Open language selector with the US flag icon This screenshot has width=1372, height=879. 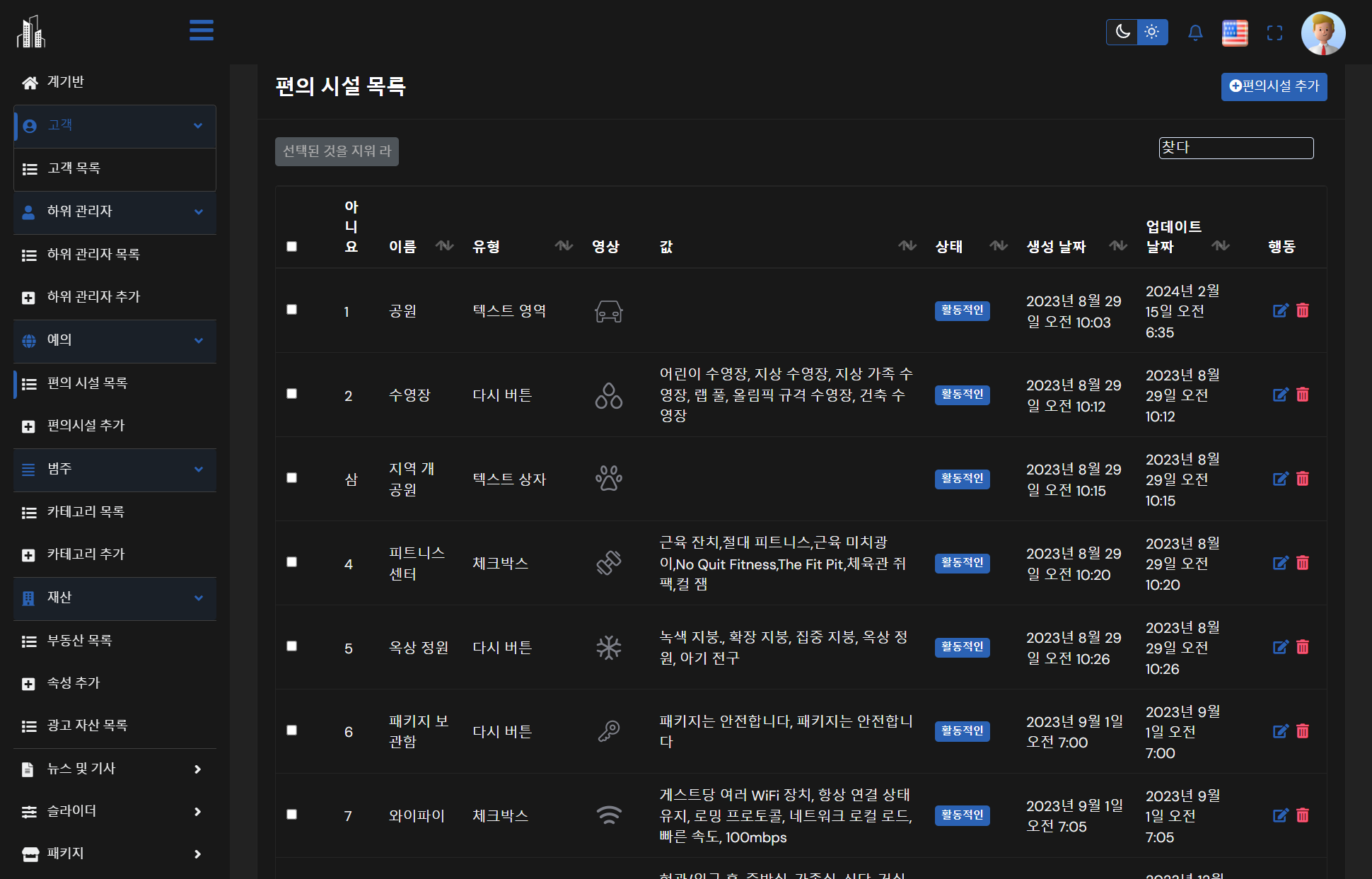pos(1235,33)
